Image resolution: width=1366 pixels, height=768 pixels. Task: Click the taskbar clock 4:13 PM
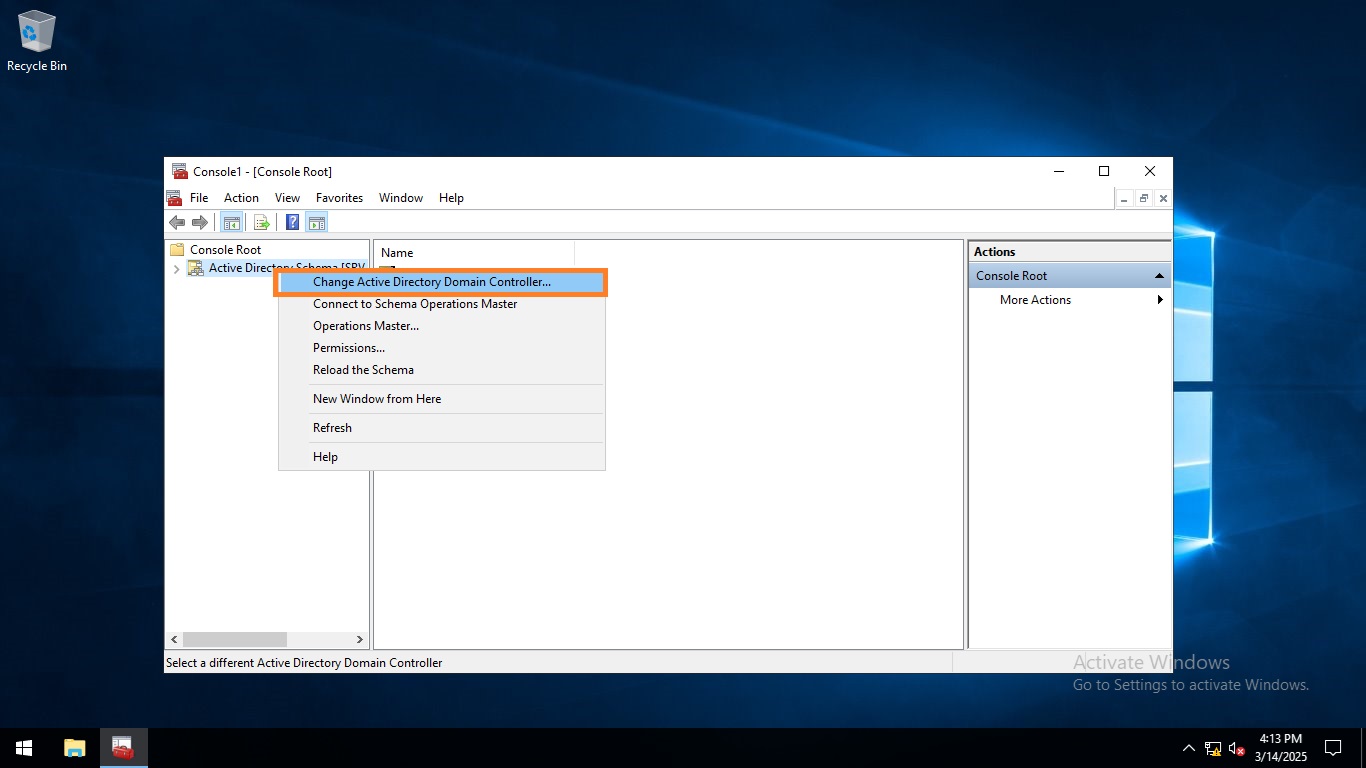click(x=1280, y=739)
